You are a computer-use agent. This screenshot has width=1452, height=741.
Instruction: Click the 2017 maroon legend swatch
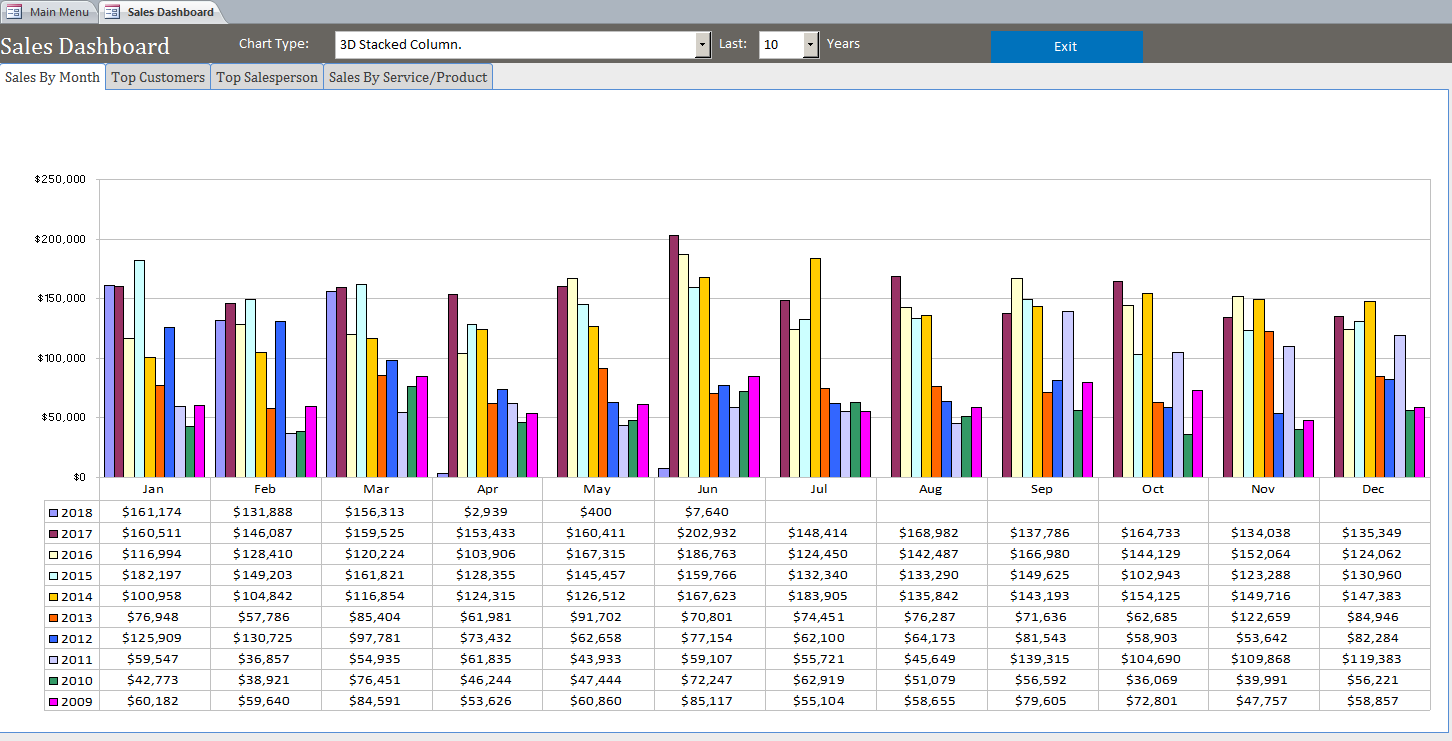[x=53, y=533]
